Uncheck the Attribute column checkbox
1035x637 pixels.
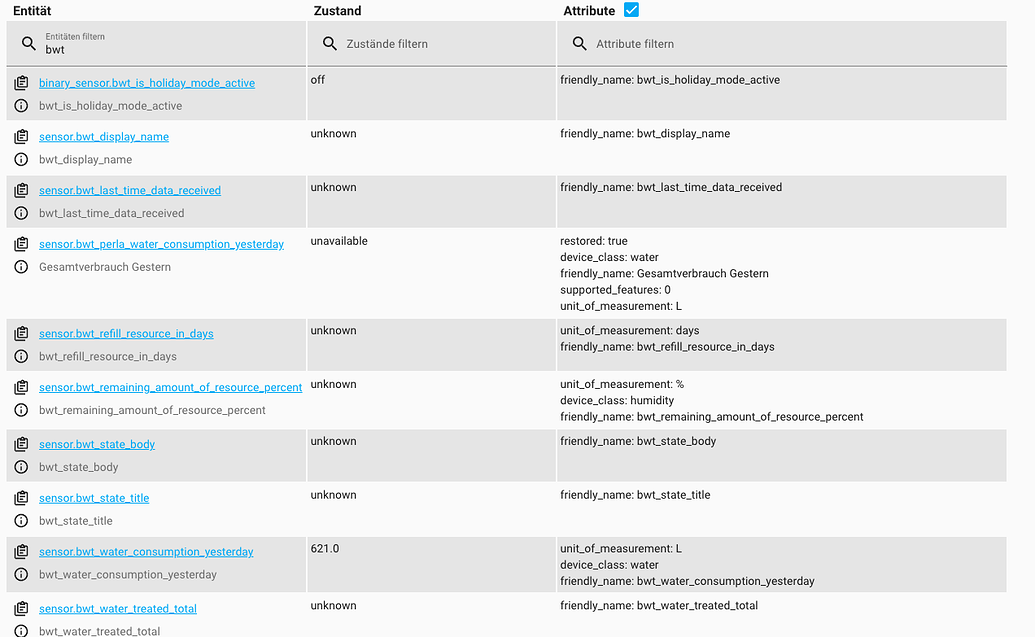click(631, 10)
